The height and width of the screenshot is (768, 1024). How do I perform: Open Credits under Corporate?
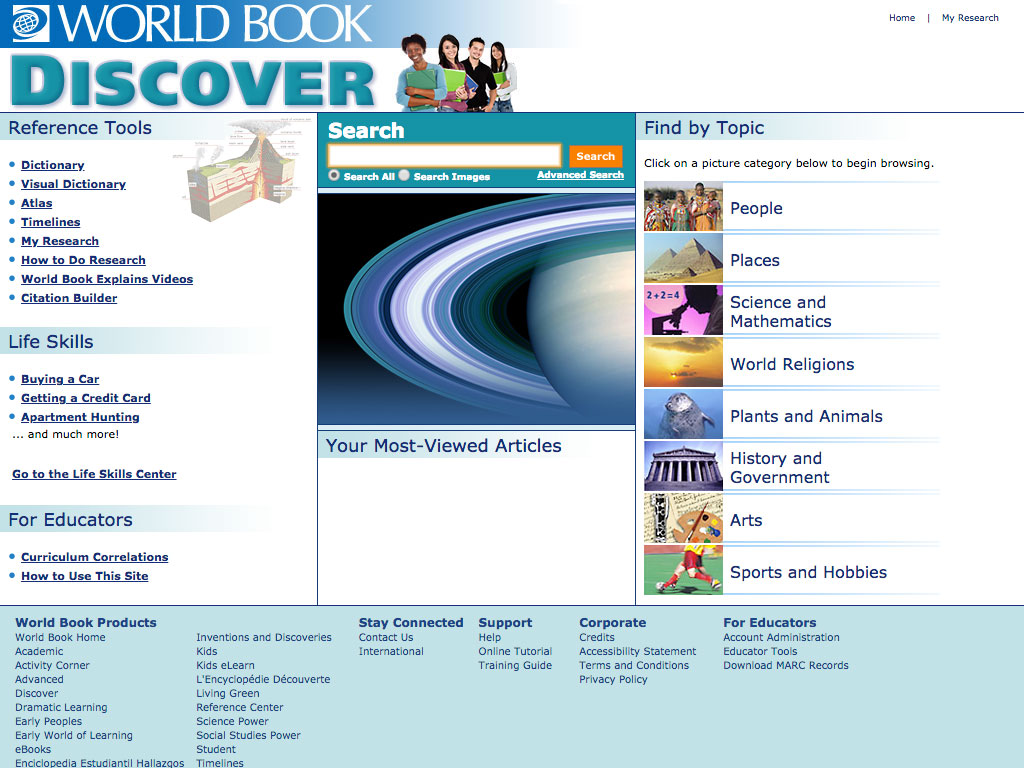[597, 637]
